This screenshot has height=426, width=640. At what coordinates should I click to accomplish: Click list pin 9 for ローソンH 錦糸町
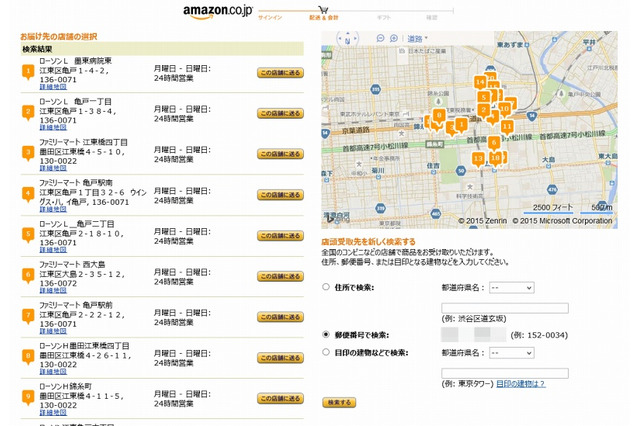(x=28, y=398)
